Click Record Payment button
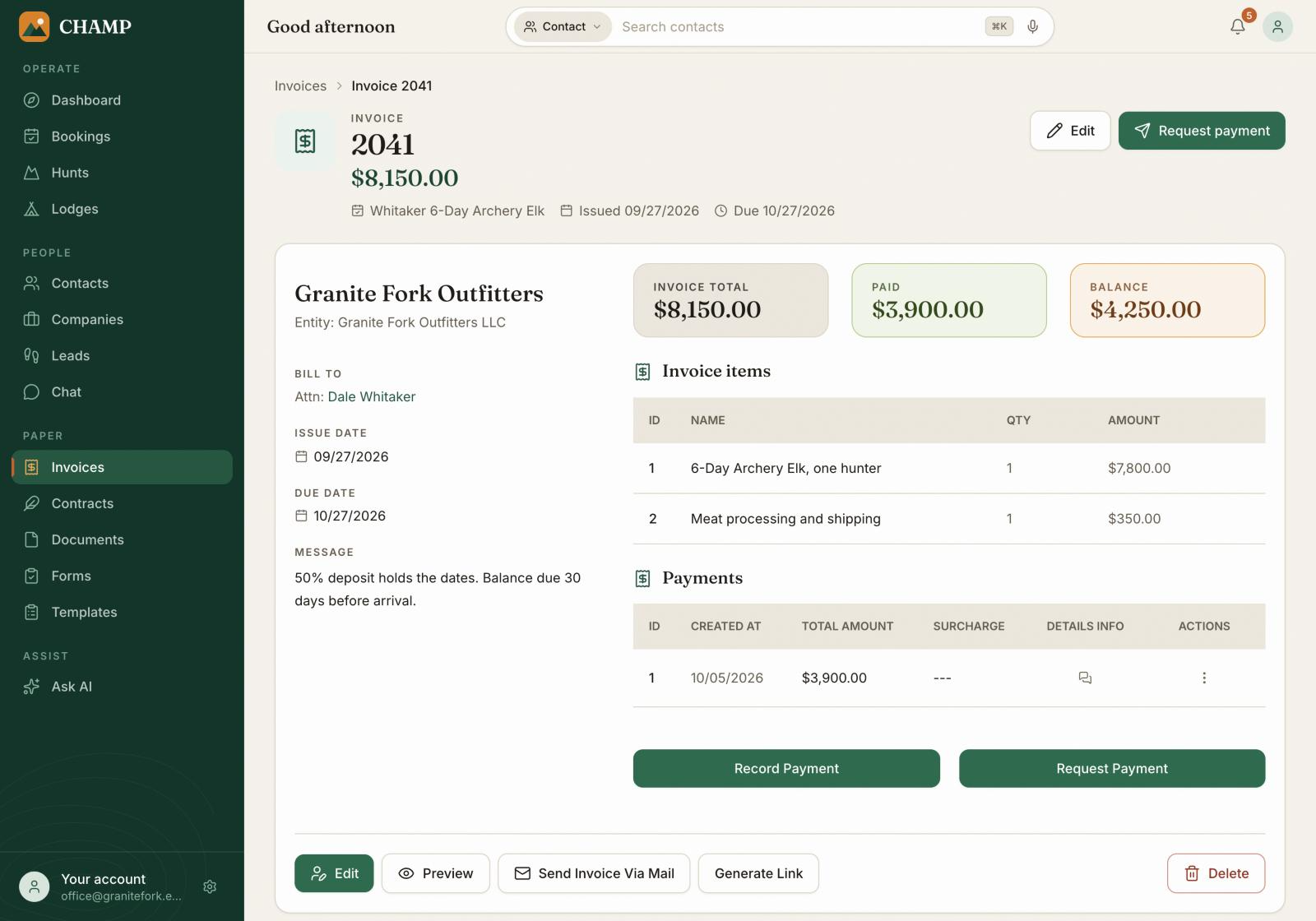The image size is (1316, 921). pyautogui.click(x=786, y=768)
